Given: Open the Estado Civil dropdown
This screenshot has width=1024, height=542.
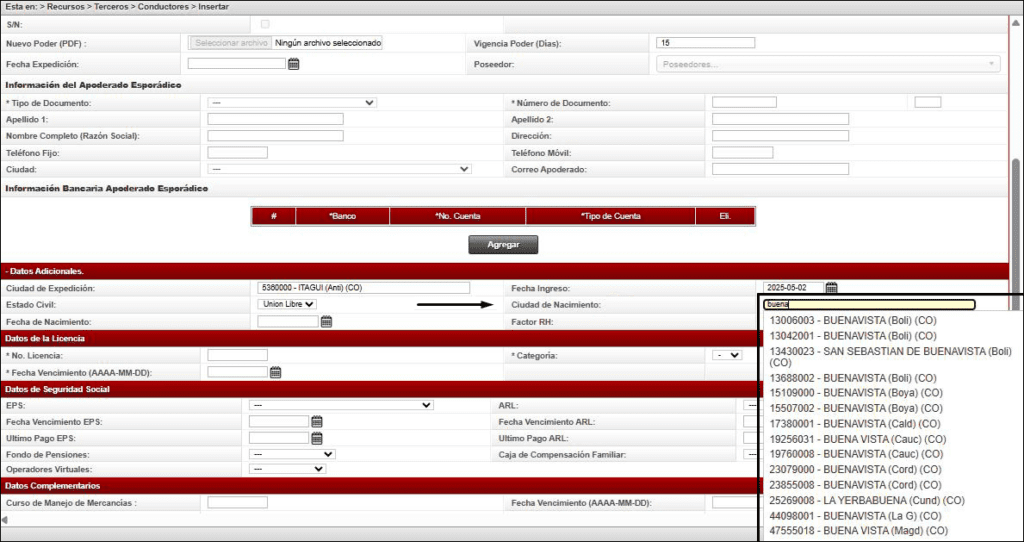Looking at the screenshot, I should (x=288, y=304).
